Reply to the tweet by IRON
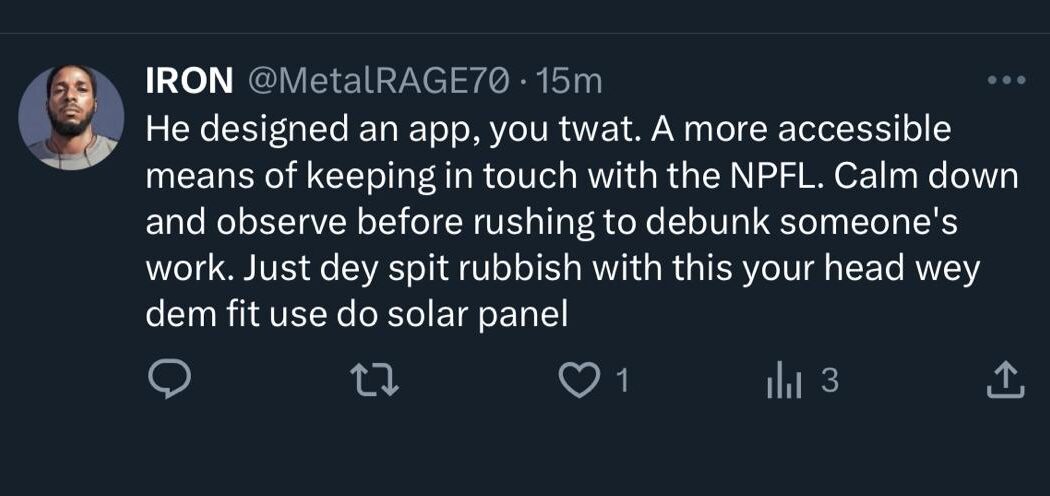The height and width of the screenshot is (496, 1050). click(x=163, y=380)
